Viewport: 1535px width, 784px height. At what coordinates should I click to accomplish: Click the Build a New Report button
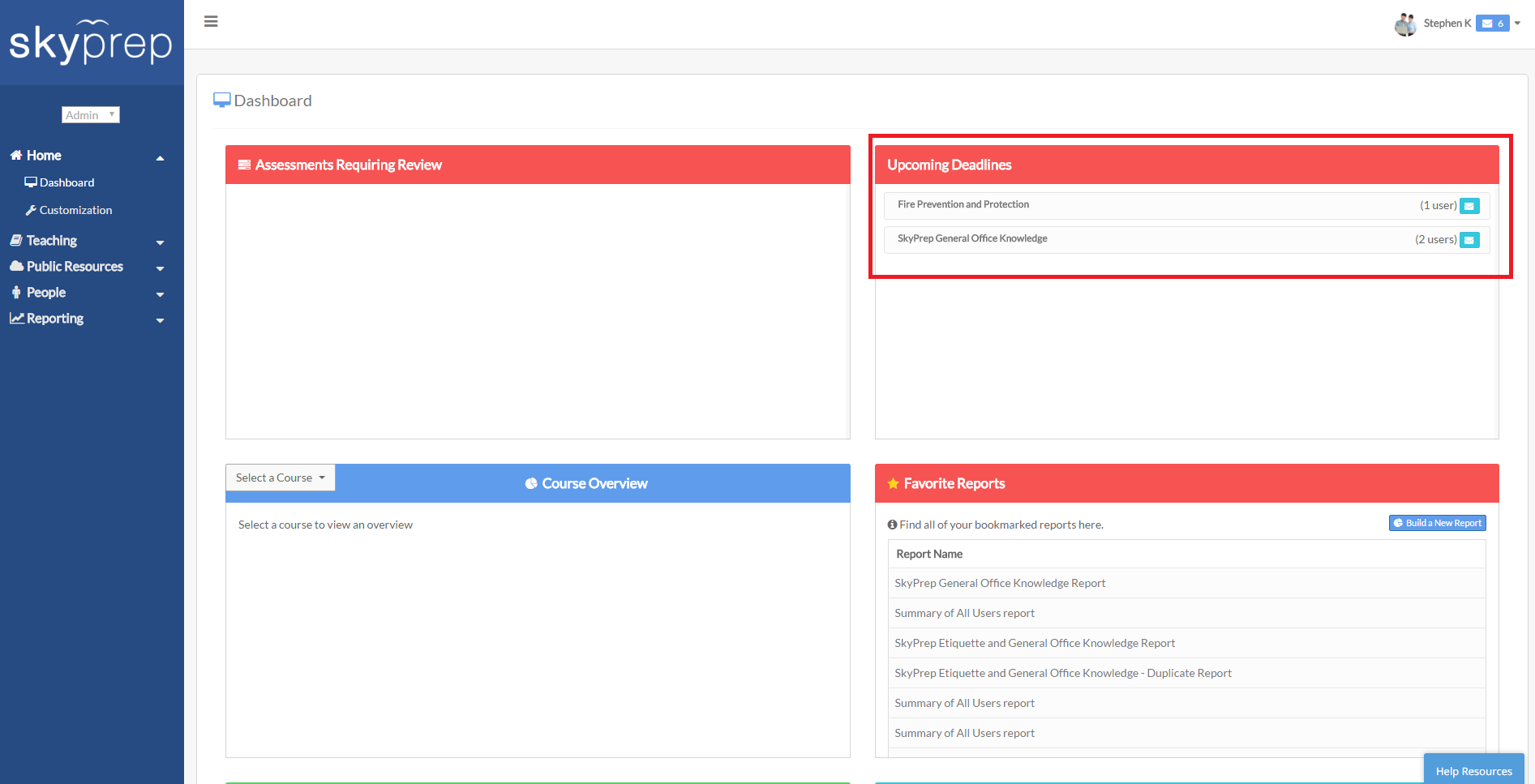[1437, 524]
